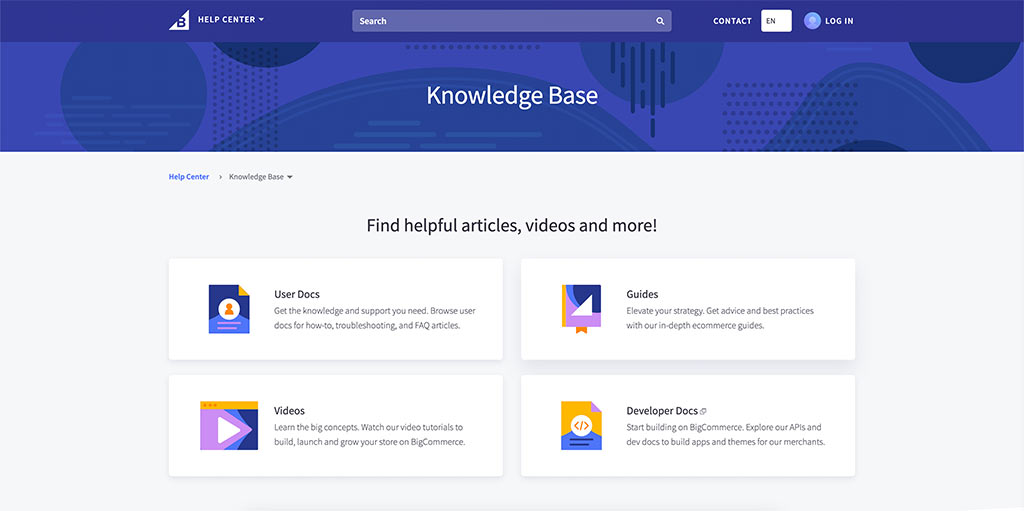Open the Developer Docs heading link
The height and width of the screenshot is (511, 1024).
pyautogui.click(x=661, y=411)
